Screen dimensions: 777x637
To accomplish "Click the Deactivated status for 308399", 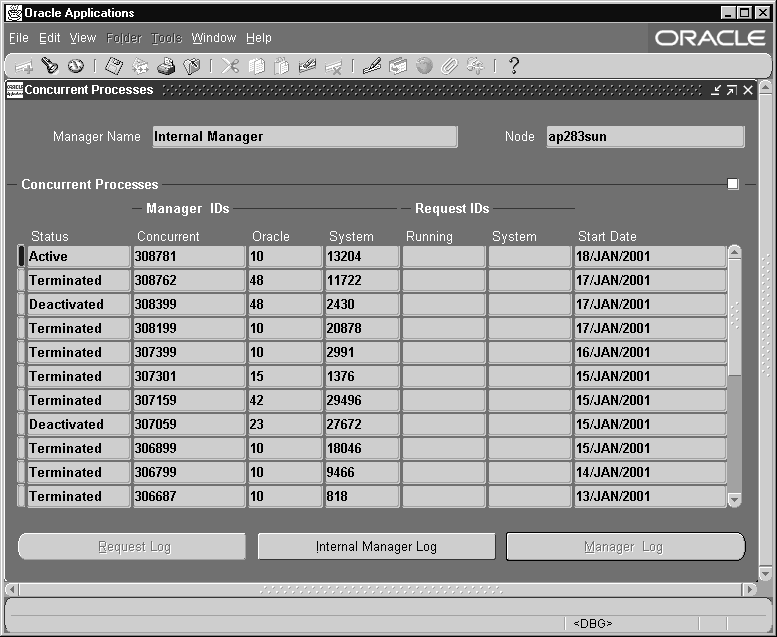I will point(78,304).
